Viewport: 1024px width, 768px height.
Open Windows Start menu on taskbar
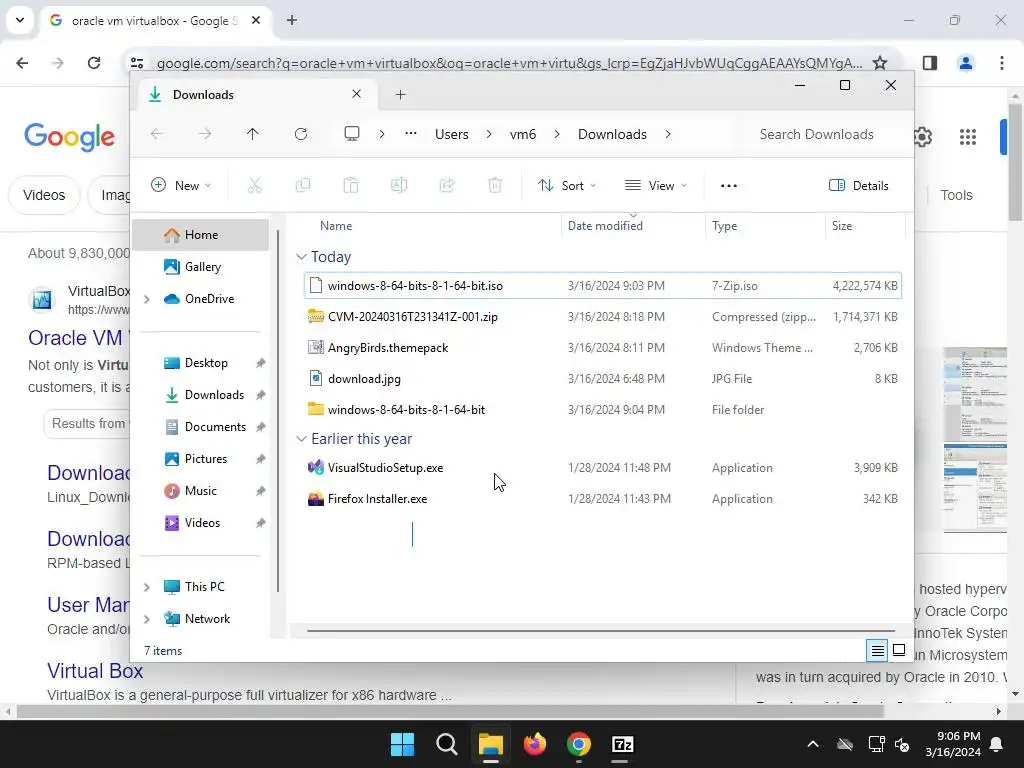(402, 744)
